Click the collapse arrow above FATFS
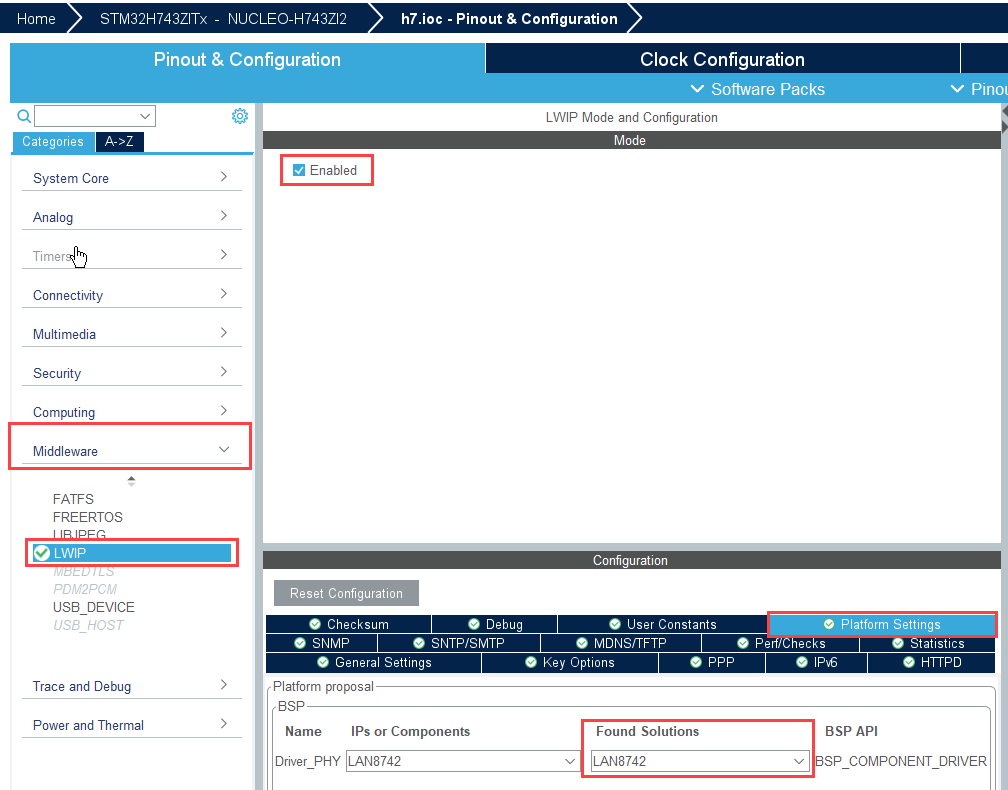Viewport: 1008px width, 790px height. [131, 481]
